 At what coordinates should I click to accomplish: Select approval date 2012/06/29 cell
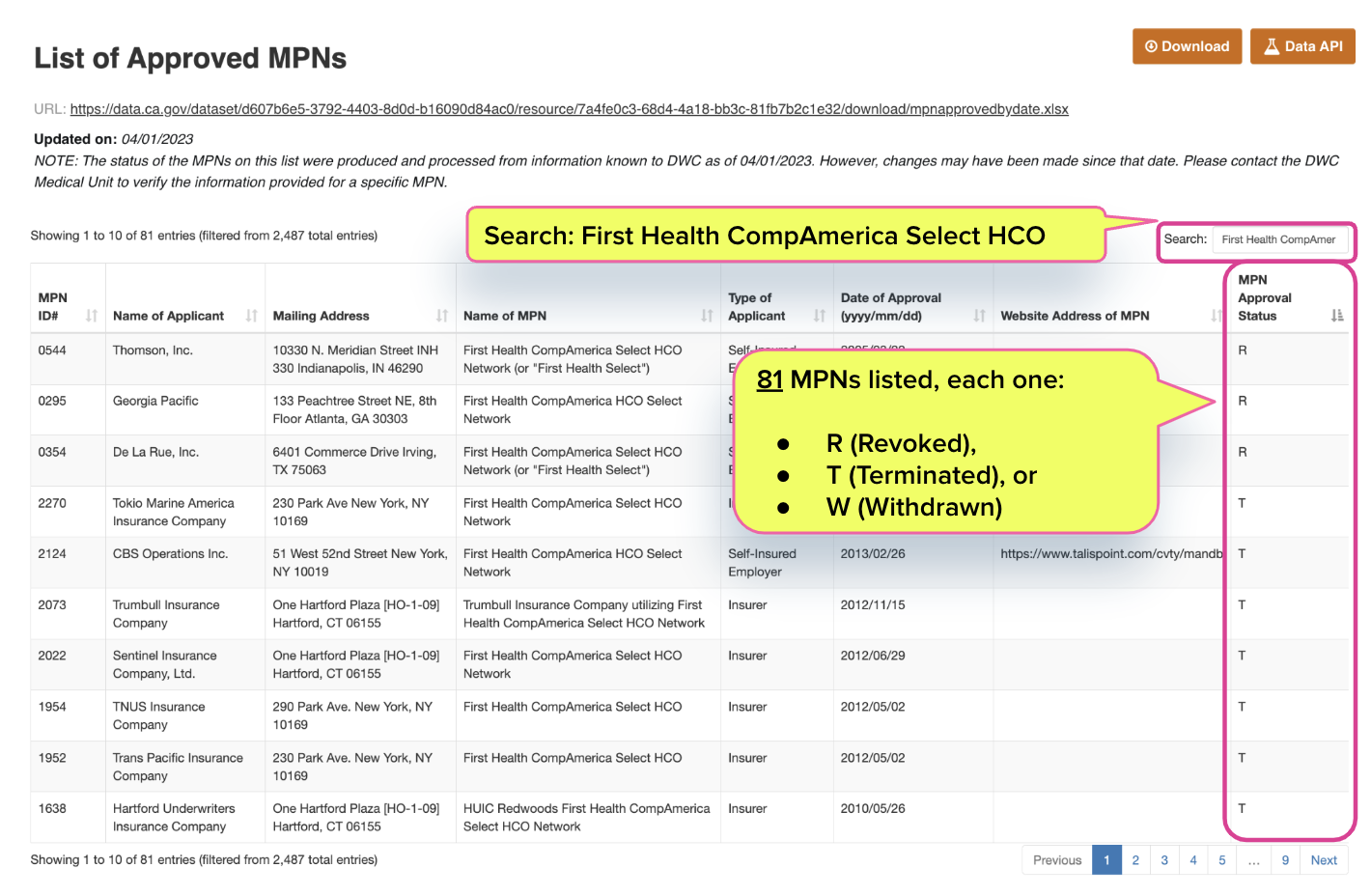pos(912,664)
